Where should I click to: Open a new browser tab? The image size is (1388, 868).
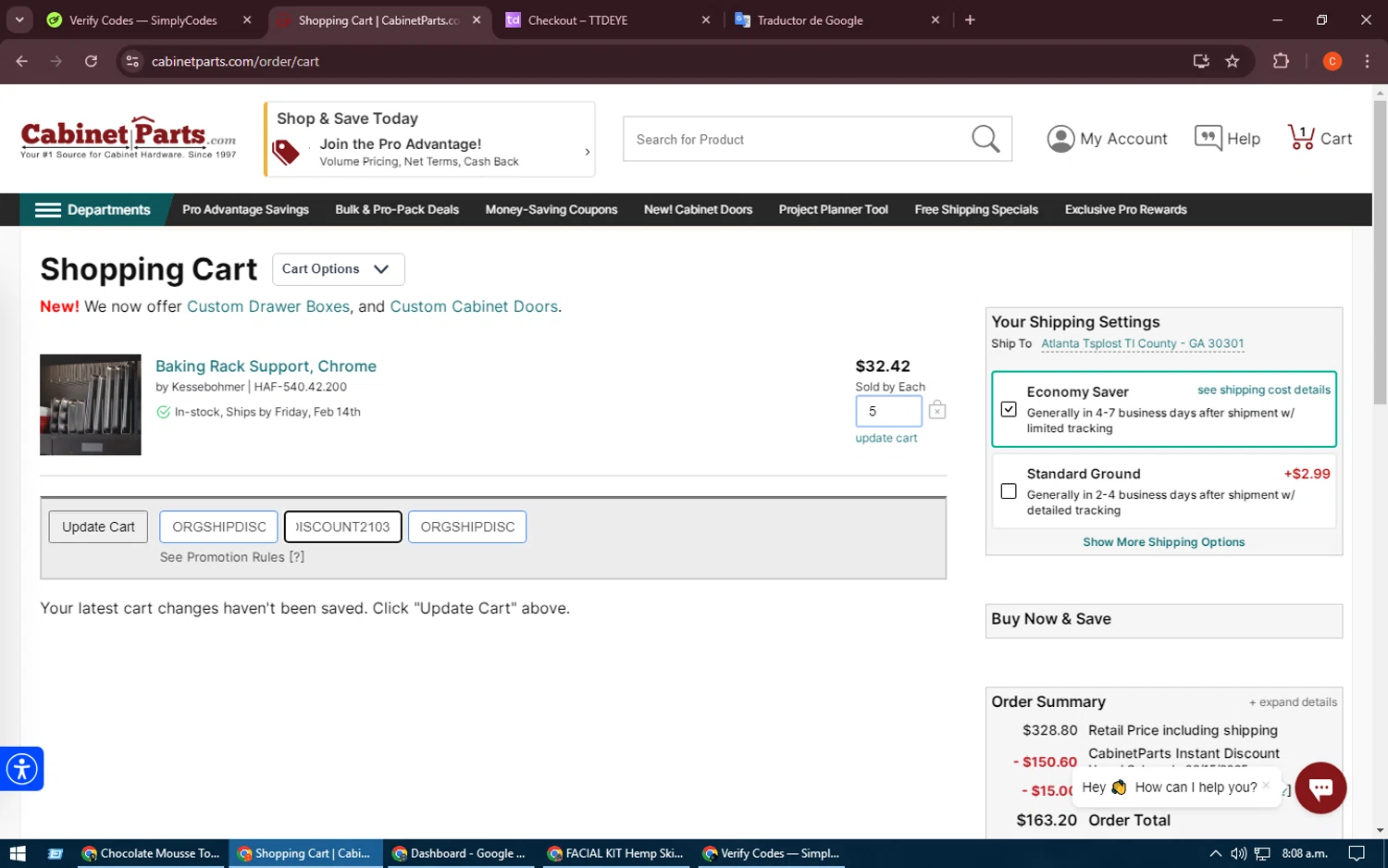970,19
